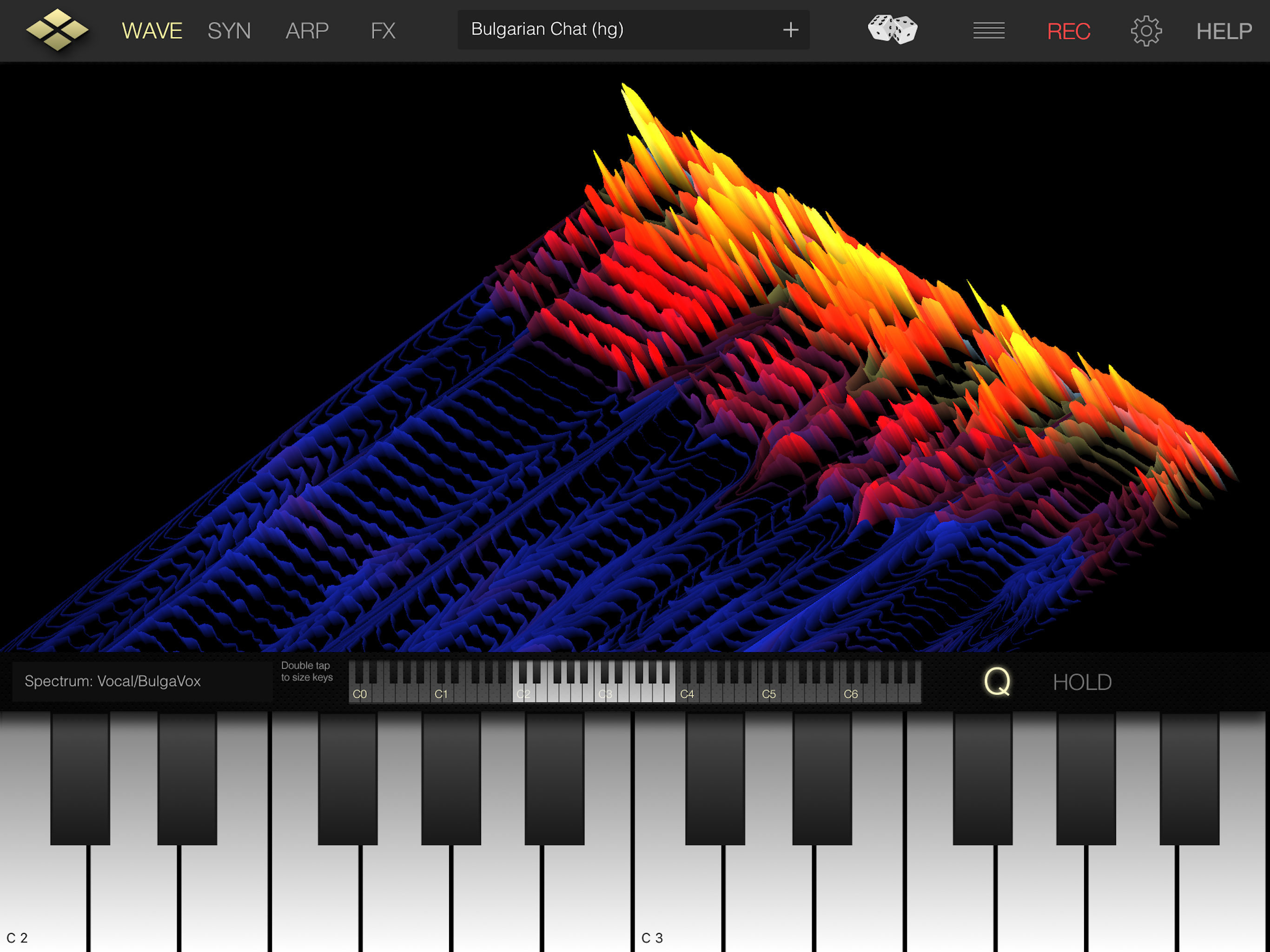Screen dimensions: 1270x952
Task: Toggle REC recording
Action: click(1068, 31)
